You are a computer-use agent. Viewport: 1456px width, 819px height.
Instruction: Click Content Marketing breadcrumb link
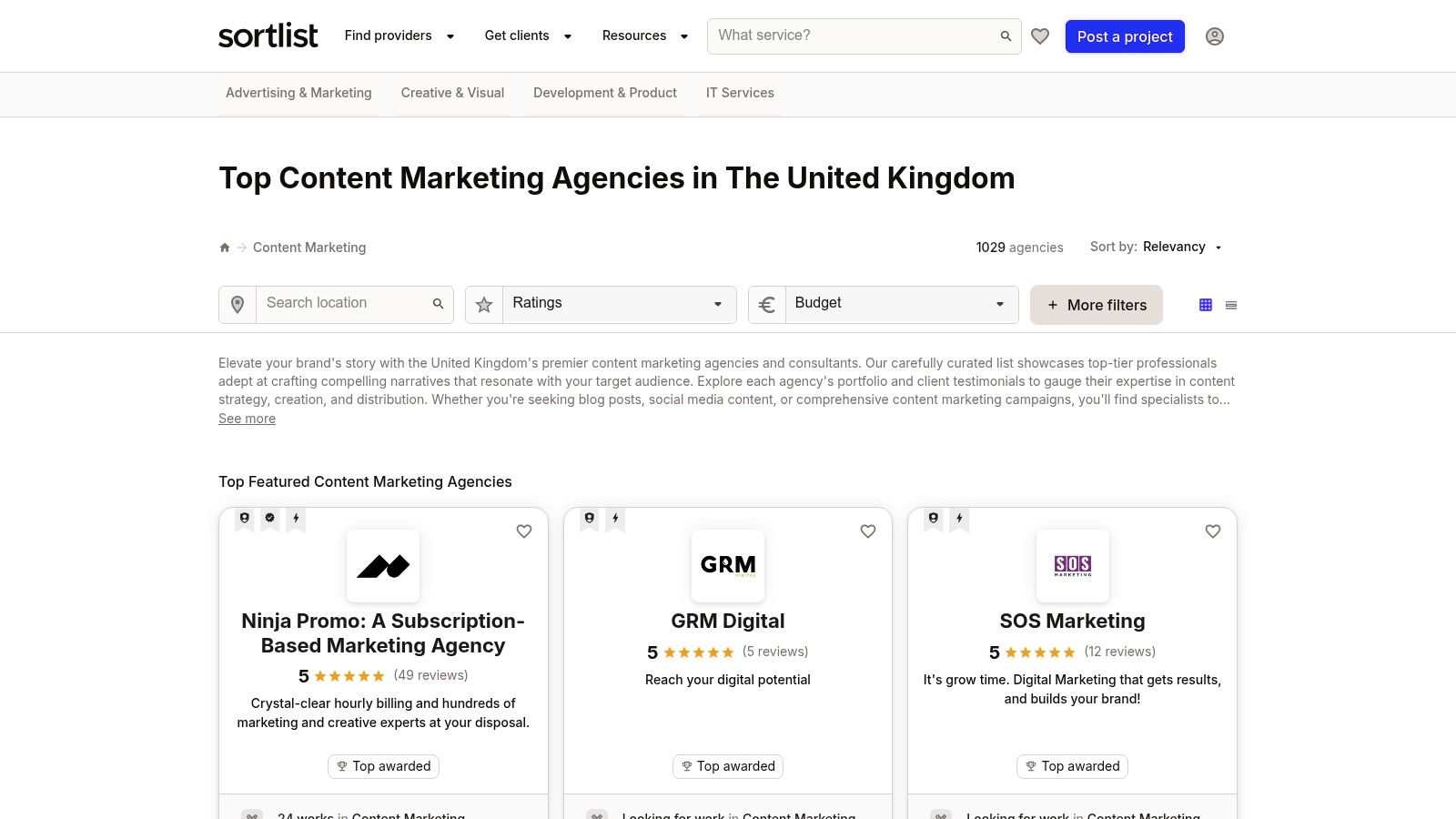(x=309, y=248)
